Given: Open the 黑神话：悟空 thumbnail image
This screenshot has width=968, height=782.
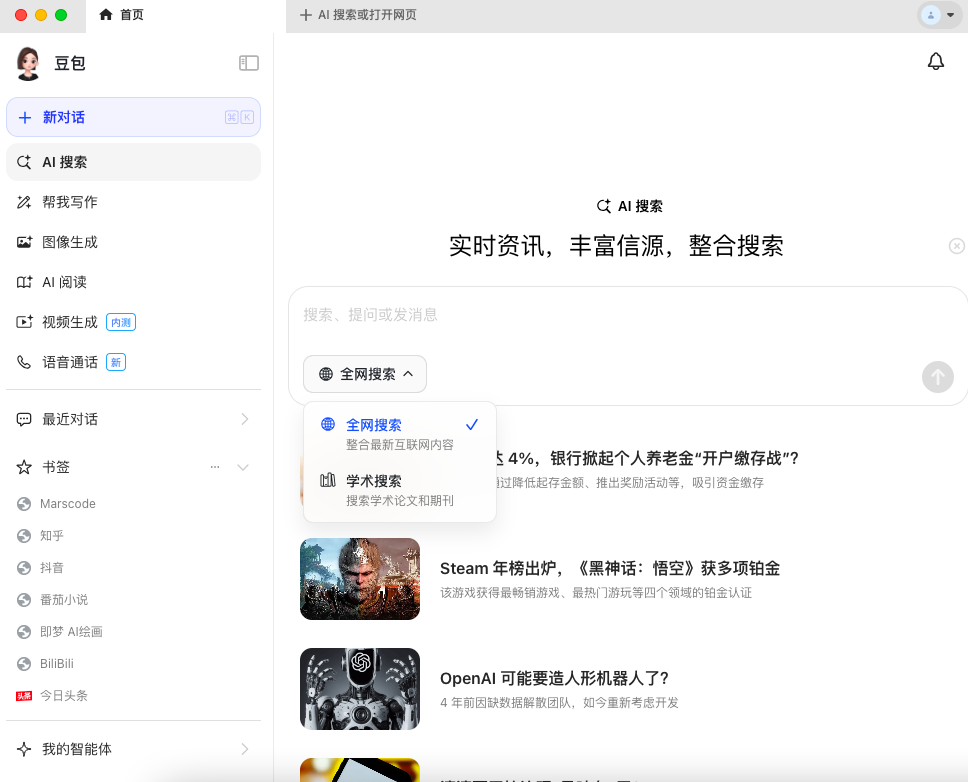Looking at the screenshot, I should pyautogui.click(x=360, y=579).
